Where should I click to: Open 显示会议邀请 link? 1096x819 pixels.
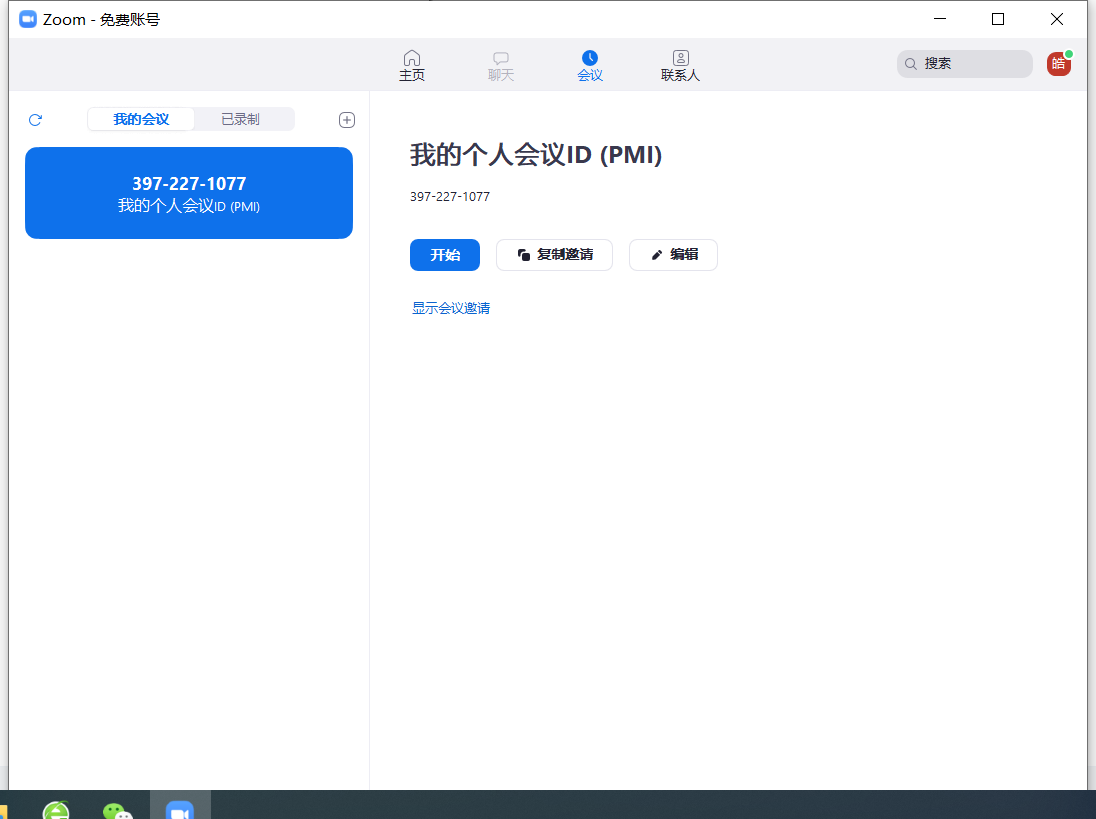pyautogui.click(x=451, y=308)
